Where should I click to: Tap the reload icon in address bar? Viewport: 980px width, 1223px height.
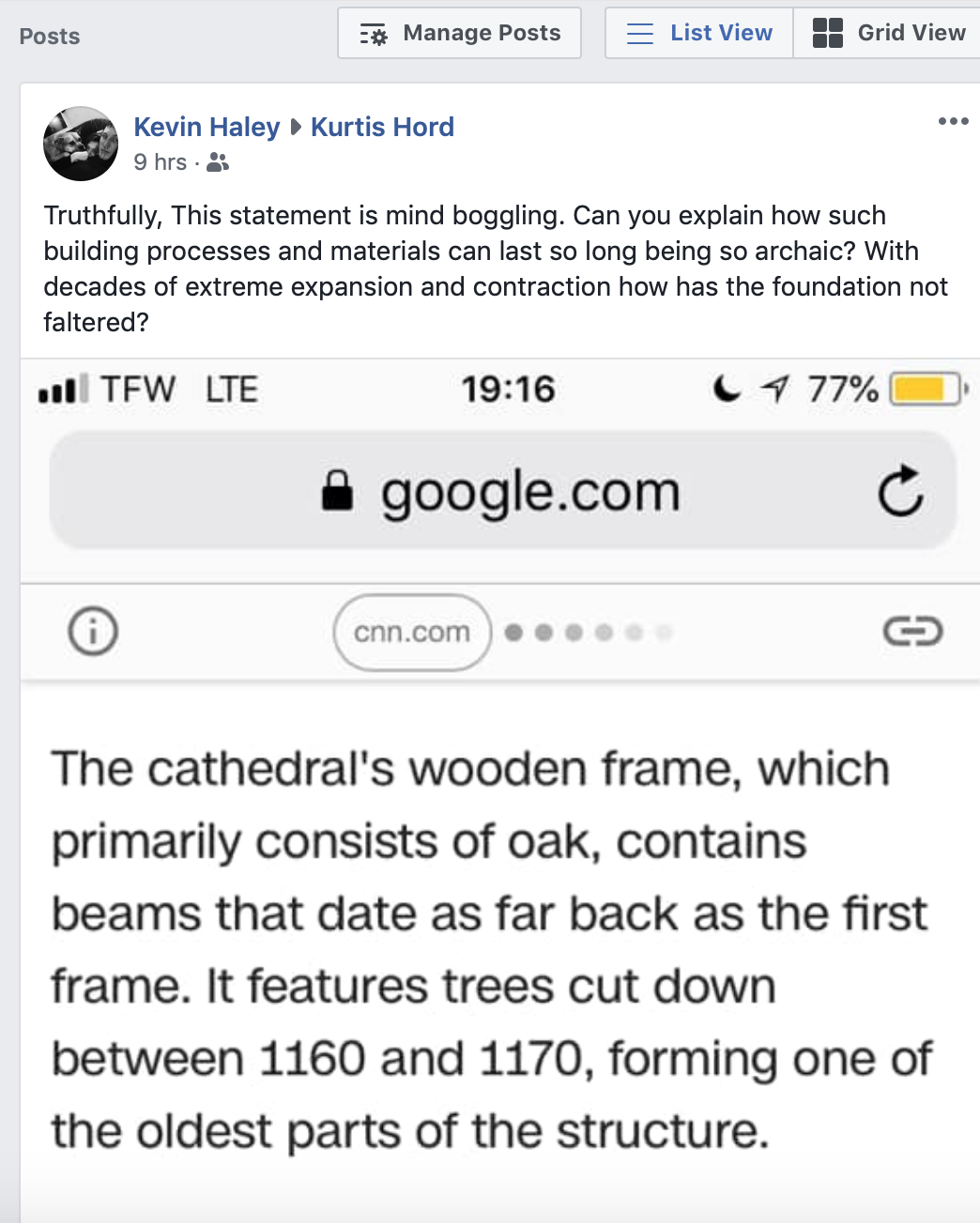[900, 491]
